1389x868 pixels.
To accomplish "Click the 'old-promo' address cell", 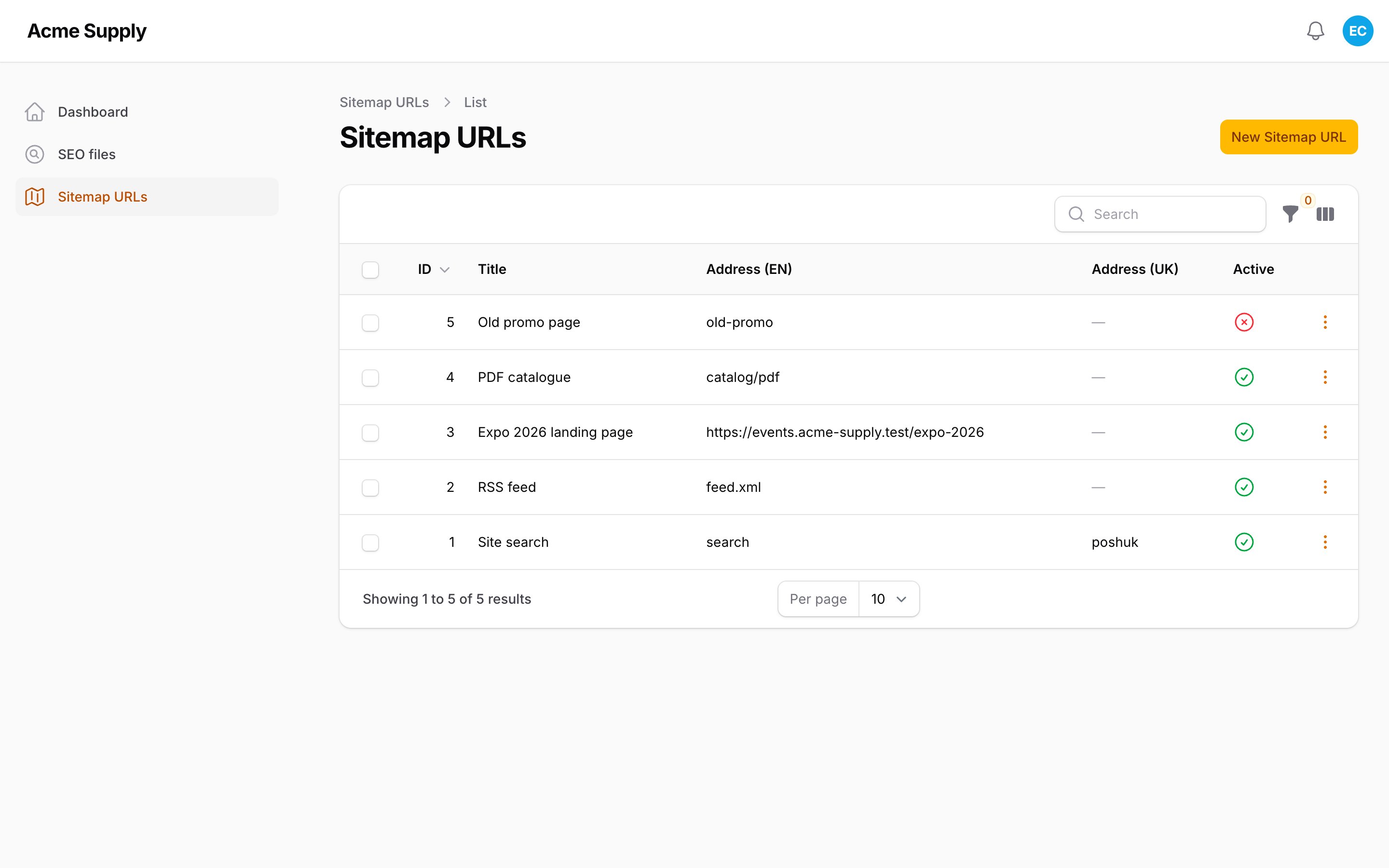I will [x=739, y=322].
